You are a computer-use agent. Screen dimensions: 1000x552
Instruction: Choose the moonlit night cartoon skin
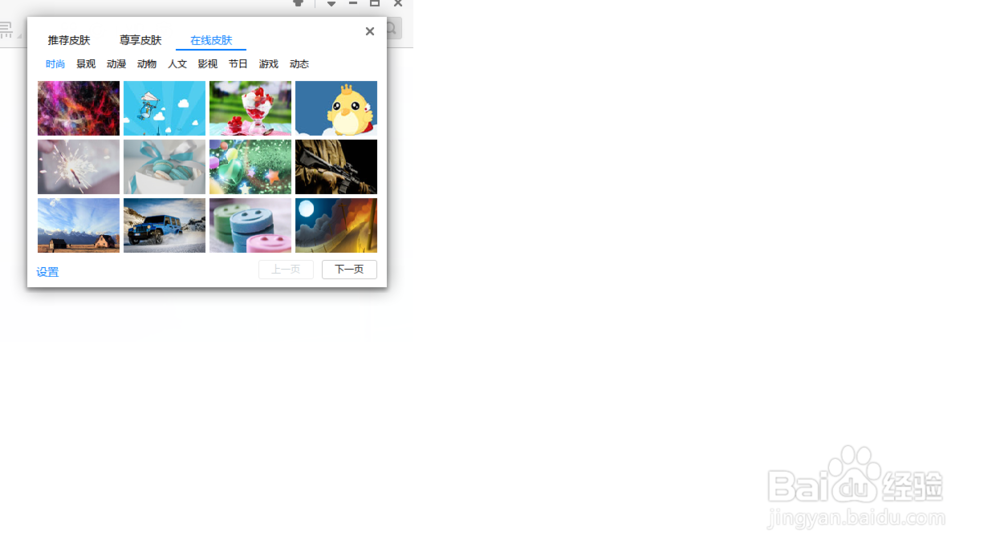click(336, 225)
